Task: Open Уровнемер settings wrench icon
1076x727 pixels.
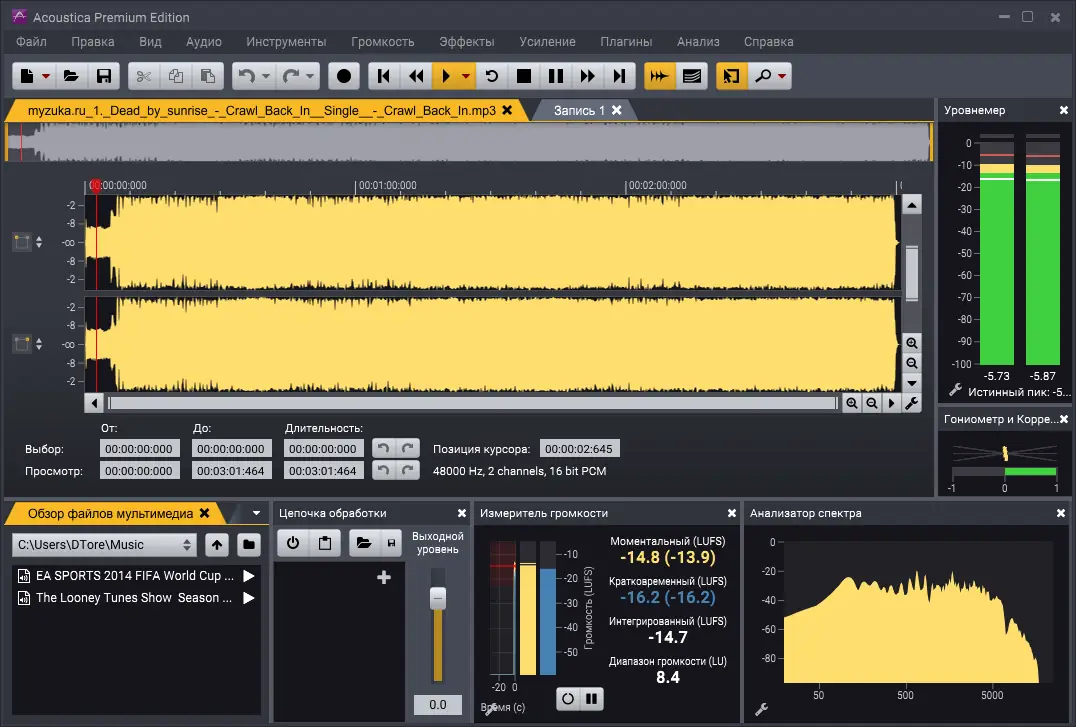Action: [955, 391]
